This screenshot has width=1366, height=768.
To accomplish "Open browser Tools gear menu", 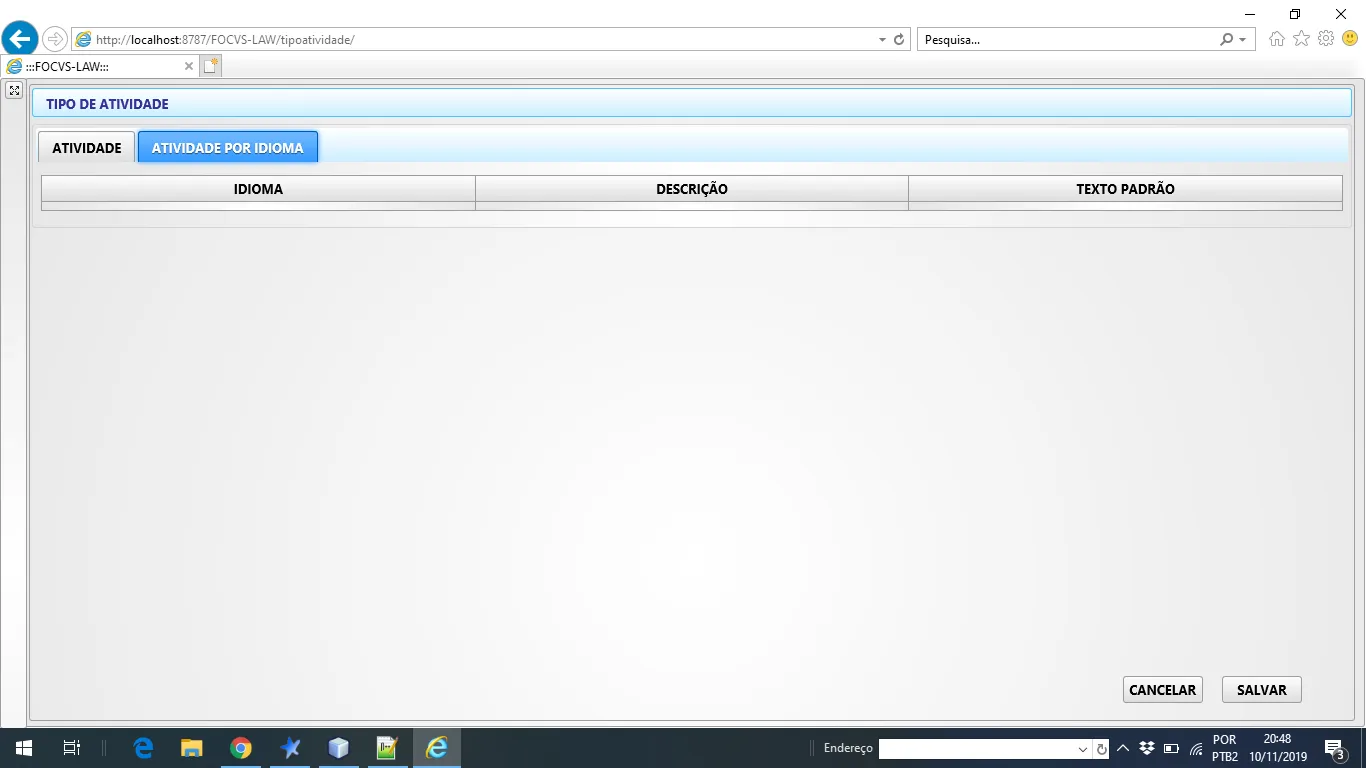I will pos(1326,39).
